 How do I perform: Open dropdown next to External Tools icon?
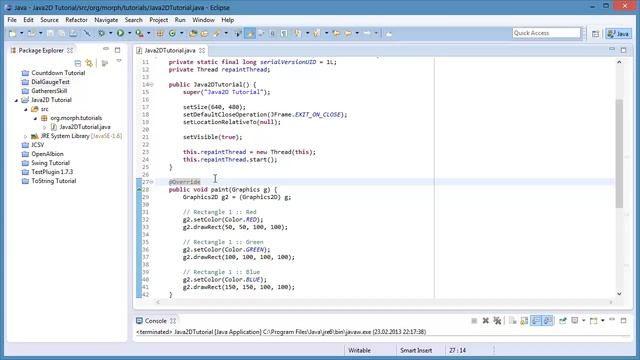coord(148,33)
